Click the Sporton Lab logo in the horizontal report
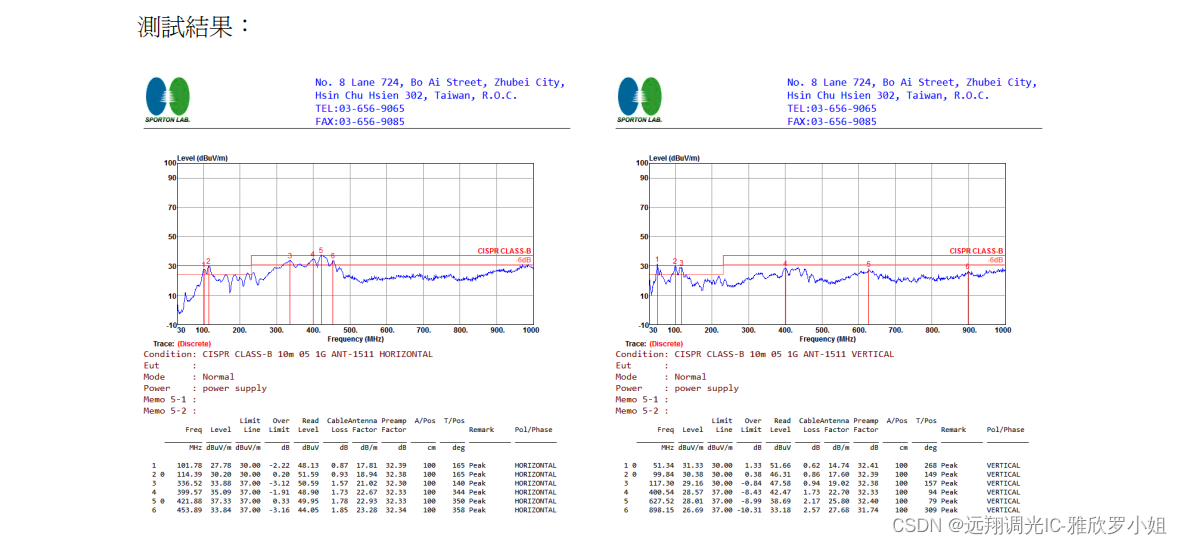Screen dimensions: 1182x544 167,99
